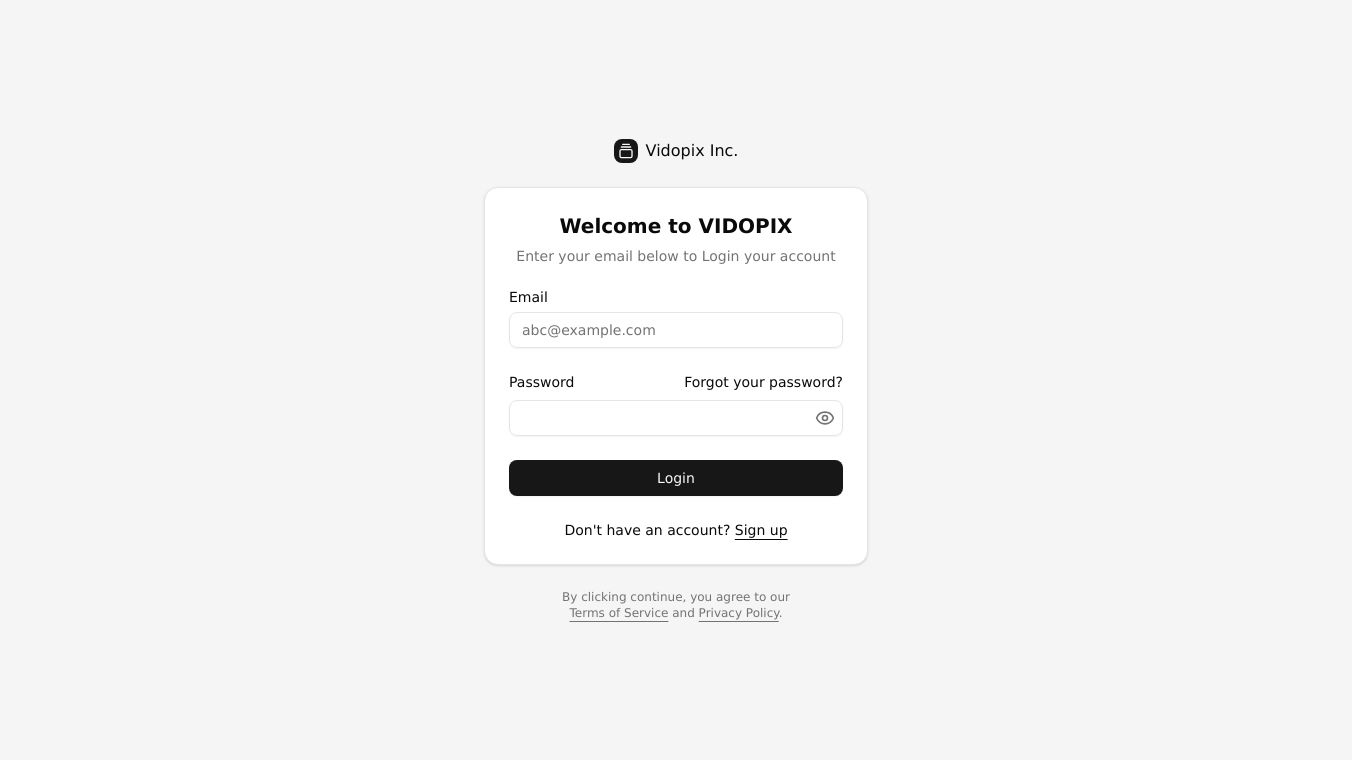This screenshot has height=760, width=1352.
Task: View the Privacy Policy link
Action: (739, 613)
